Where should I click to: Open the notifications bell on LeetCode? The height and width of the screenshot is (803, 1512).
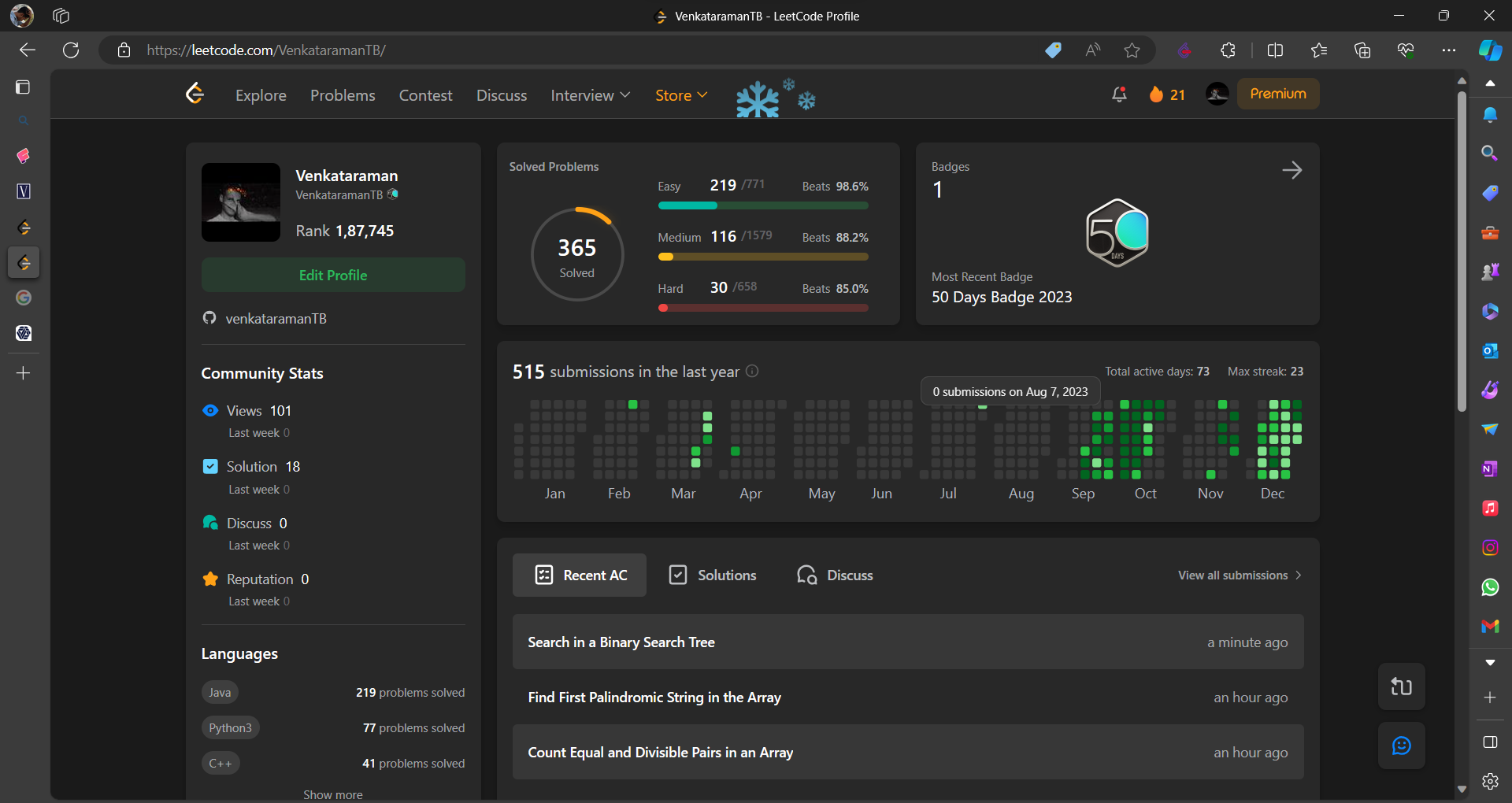point(1119,94)
